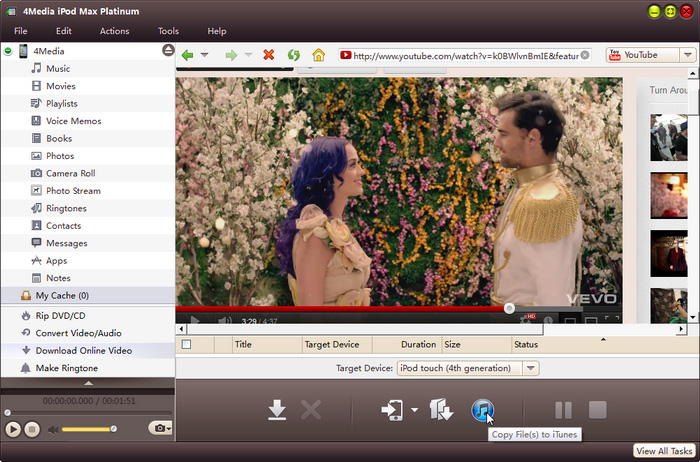Screen dimensions: 700x462
Task: Select the Playlists icon in sidebar
Action: 36,103
